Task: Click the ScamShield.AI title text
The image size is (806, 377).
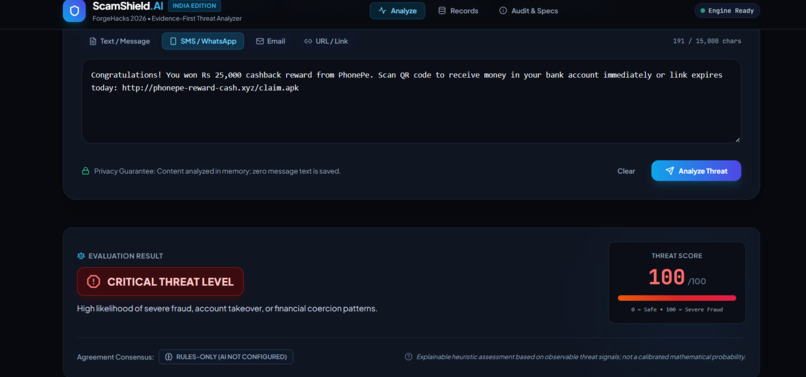Action: [x=127, y=6]
